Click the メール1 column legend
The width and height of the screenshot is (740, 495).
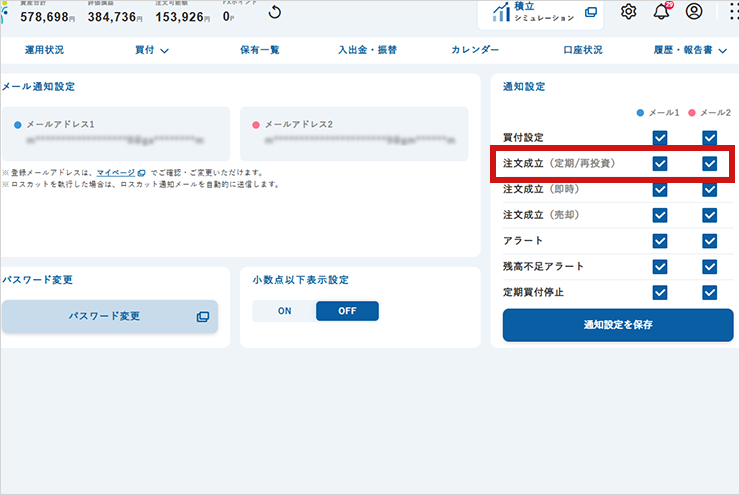coord(658,113)
